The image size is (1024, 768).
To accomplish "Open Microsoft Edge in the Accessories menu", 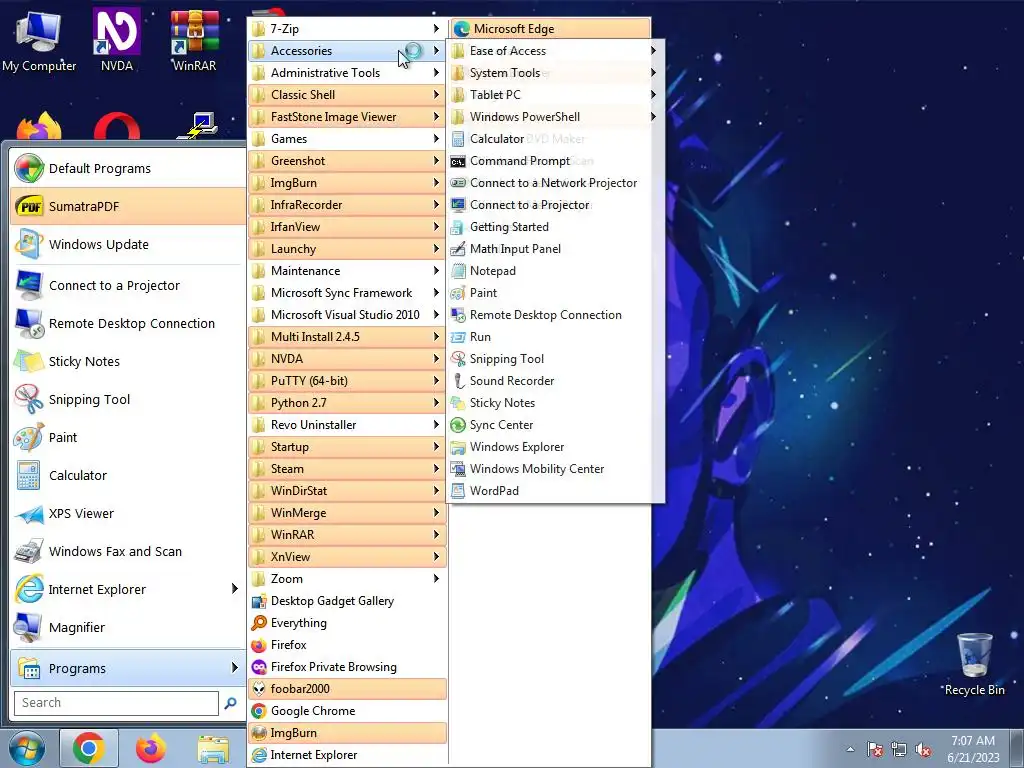I will click(x=551, y=29).
